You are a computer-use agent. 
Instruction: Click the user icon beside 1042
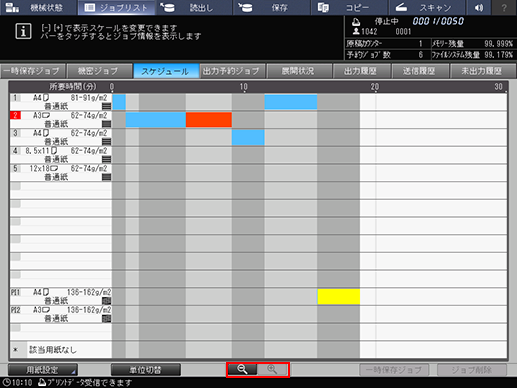pyautogui.click(x=356, y=31)
